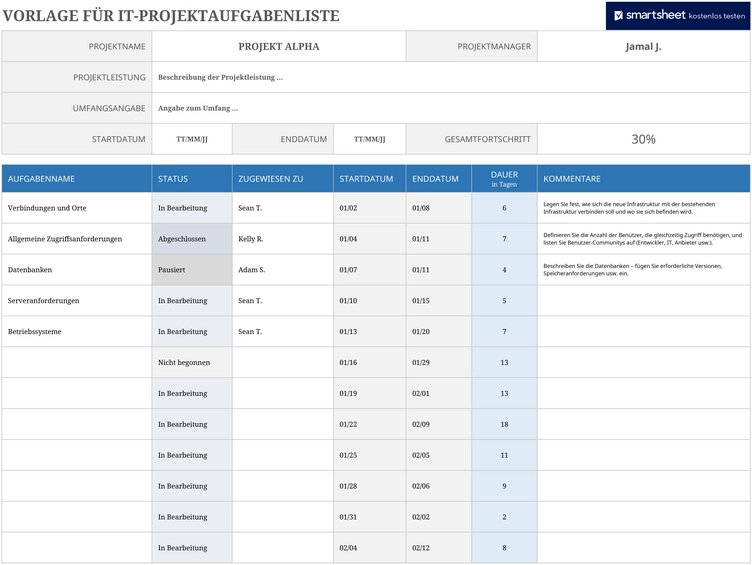Select the 30% Gesamtfortschritt value
The width and height of the screenshot is (752, 565).
point(643,139)
